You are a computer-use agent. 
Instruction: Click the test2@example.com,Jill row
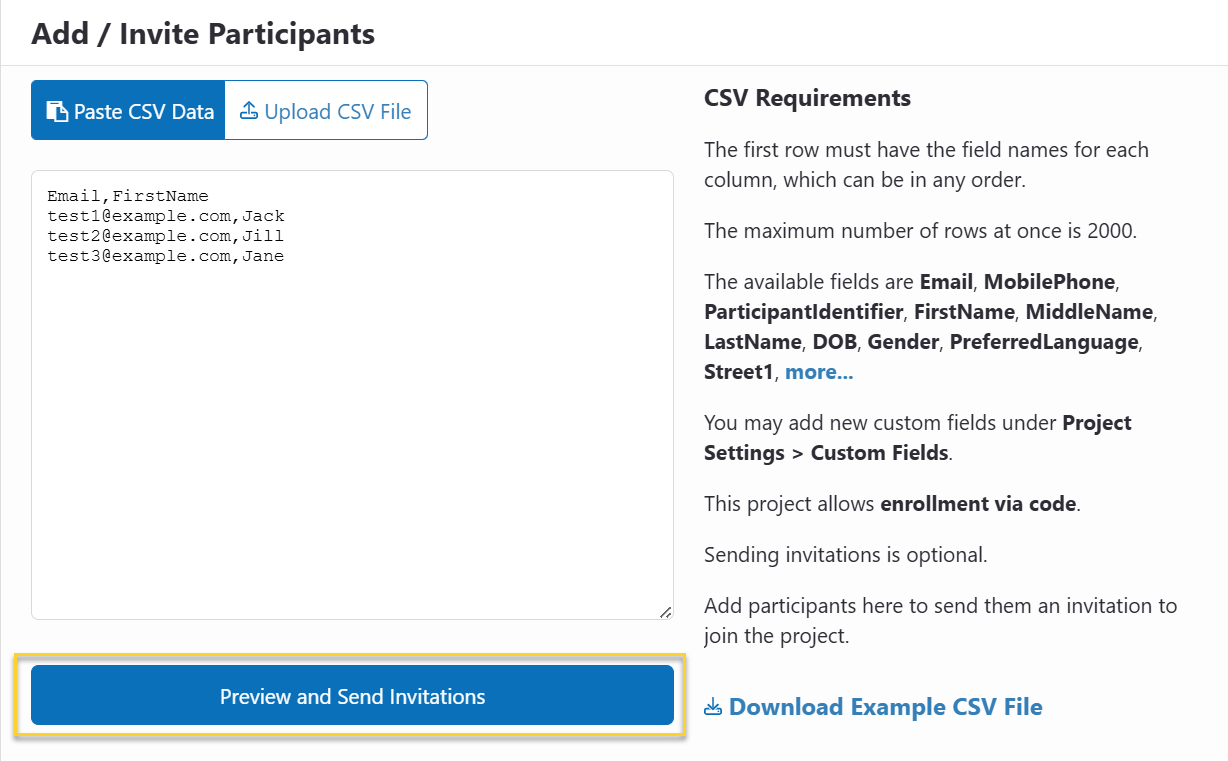tap(166, 236)
